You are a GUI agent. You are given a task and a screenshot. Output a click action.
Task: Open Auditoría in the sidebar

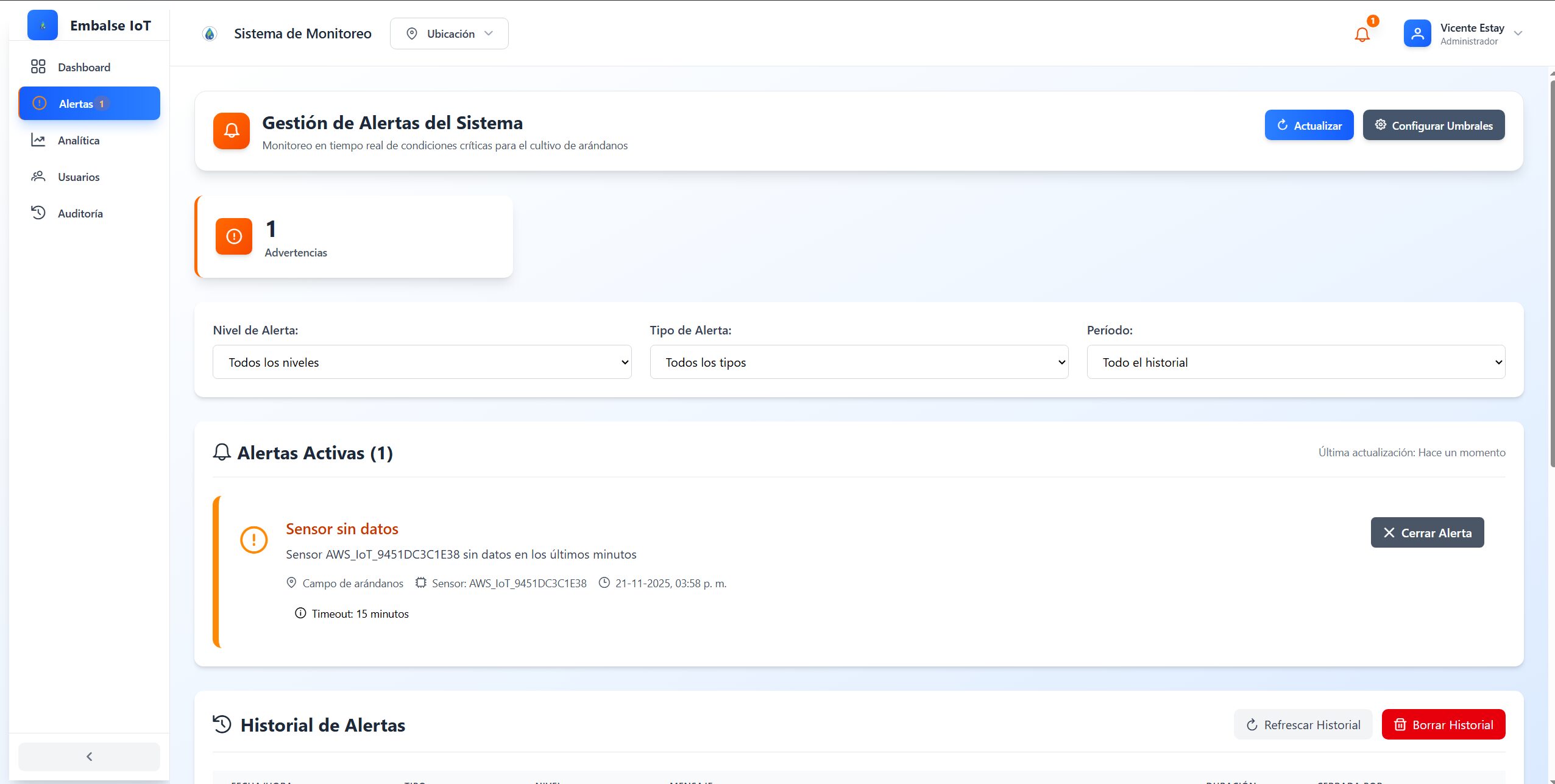click(x=80, y=213)
